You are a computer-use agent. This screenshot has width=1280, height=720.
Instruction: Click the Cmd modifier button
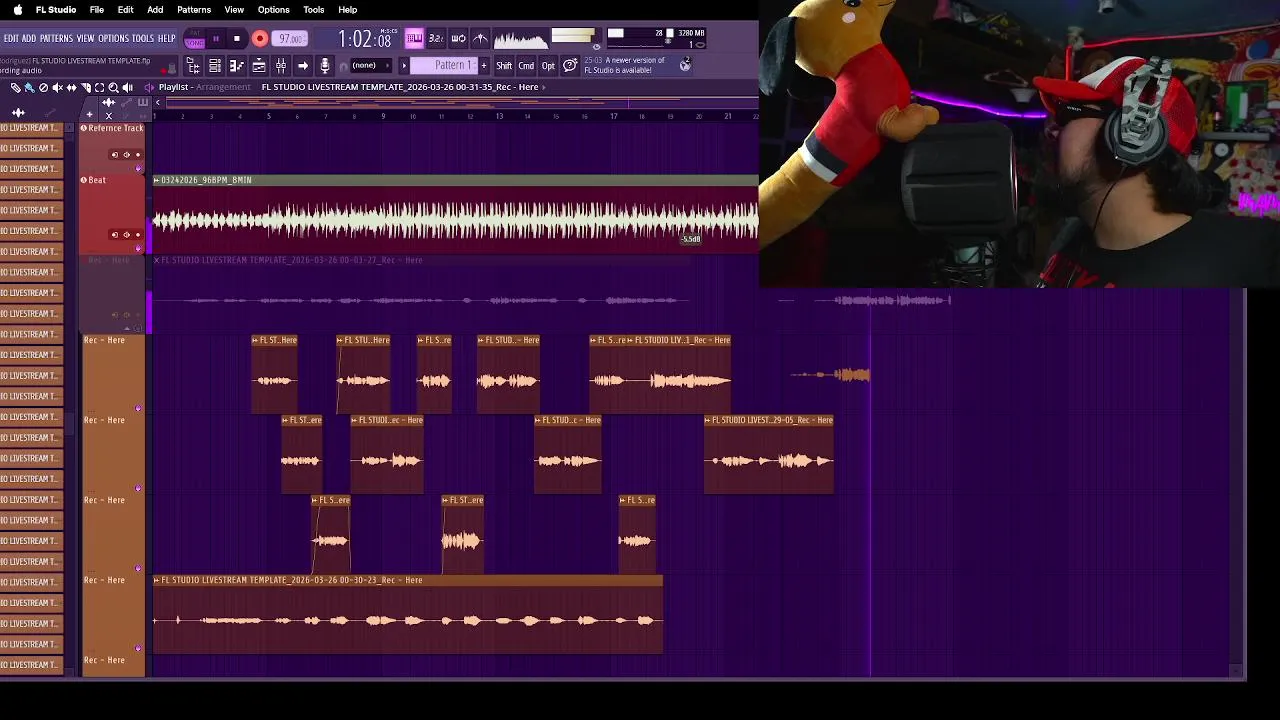point(526,66)
